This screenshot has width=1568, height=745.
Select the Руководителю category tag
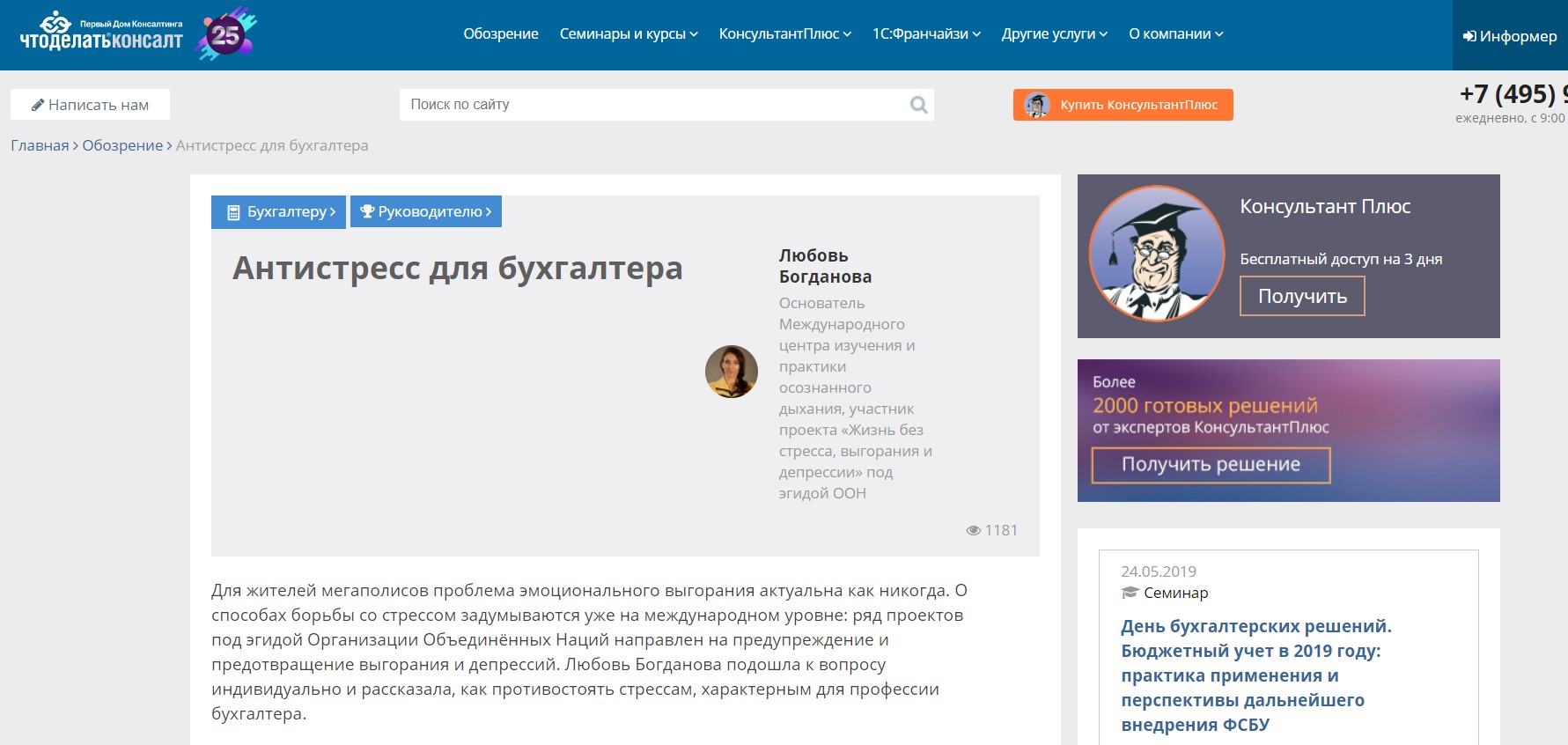(426, 211)
